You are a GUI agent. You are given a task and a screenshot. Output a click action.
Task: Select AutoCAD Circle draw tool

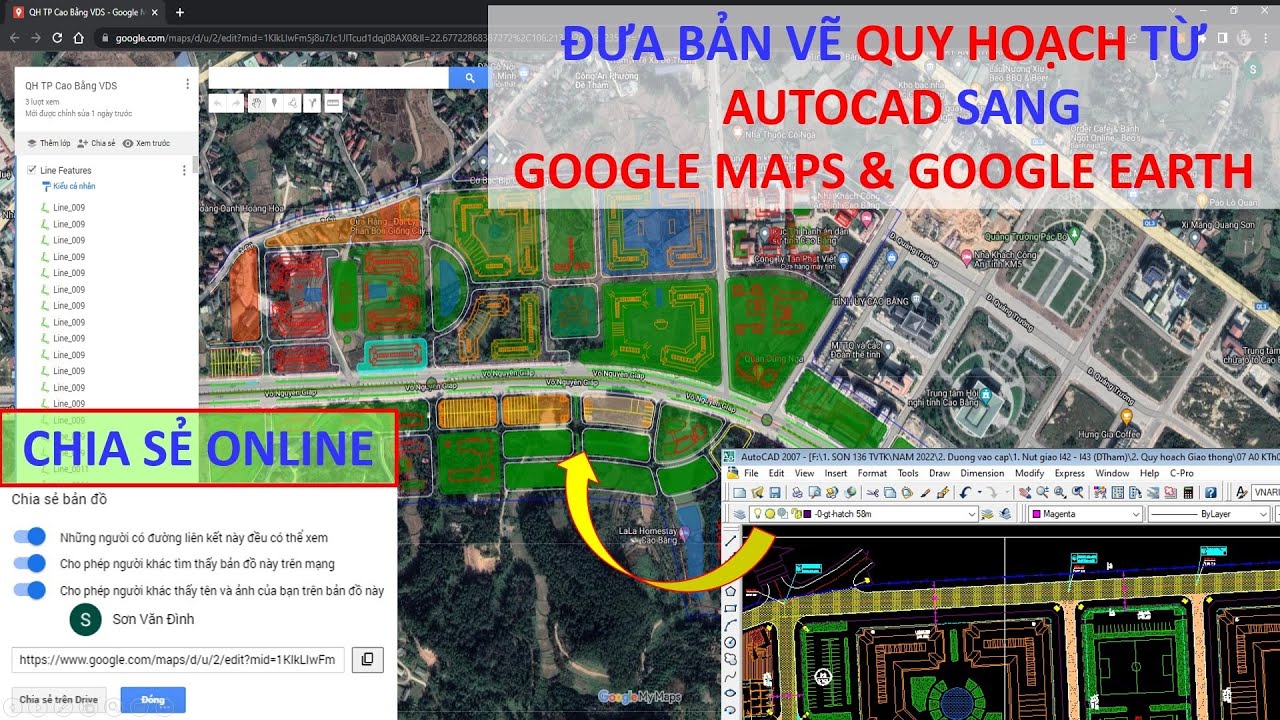point(731,642)
